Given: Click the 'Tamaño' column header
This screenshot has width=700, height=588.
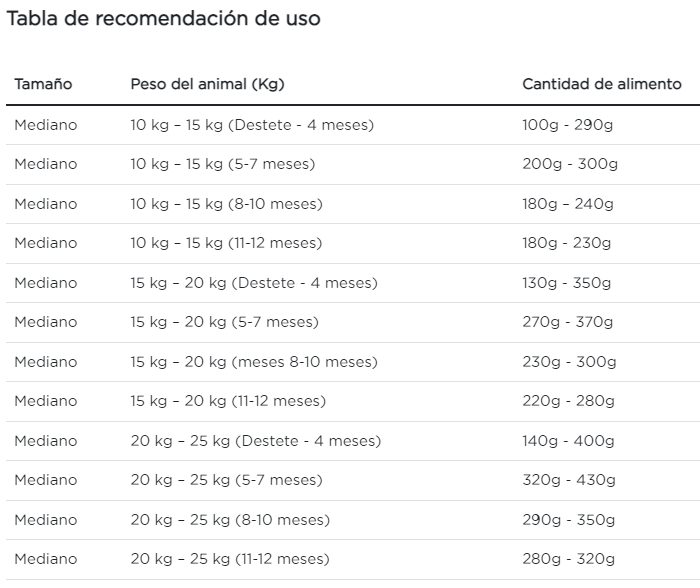Looking at the screenshot, I should 43,84.
